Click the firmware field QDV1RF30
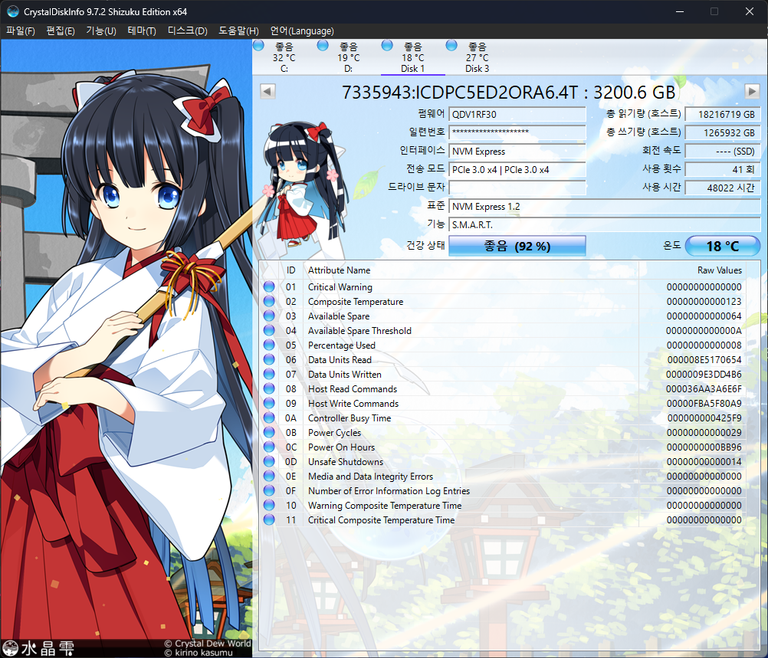The image size is (768, 658). pos(517,114)
